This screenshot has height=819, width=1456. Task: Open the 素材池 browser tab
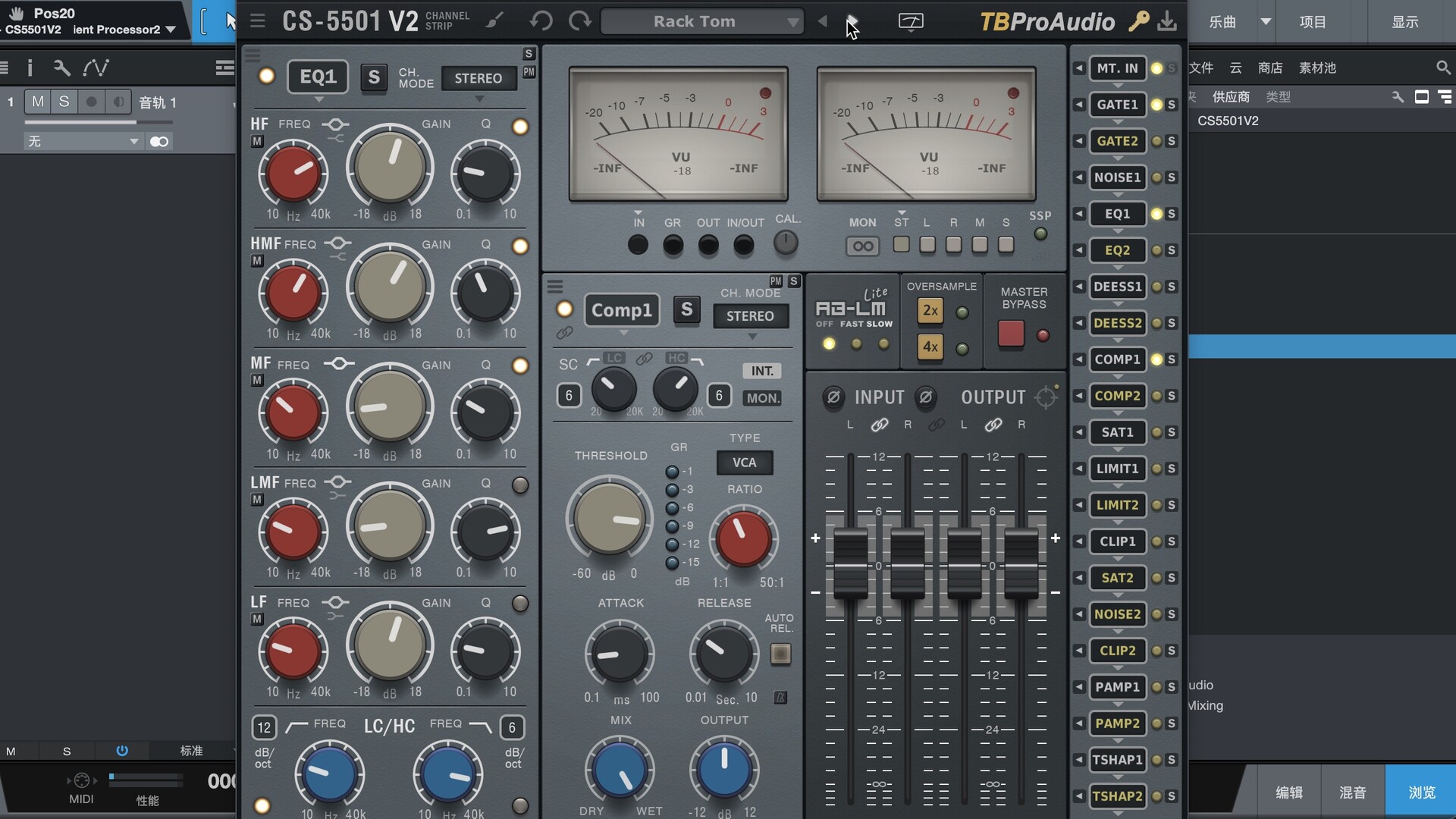pos(1317,68)
